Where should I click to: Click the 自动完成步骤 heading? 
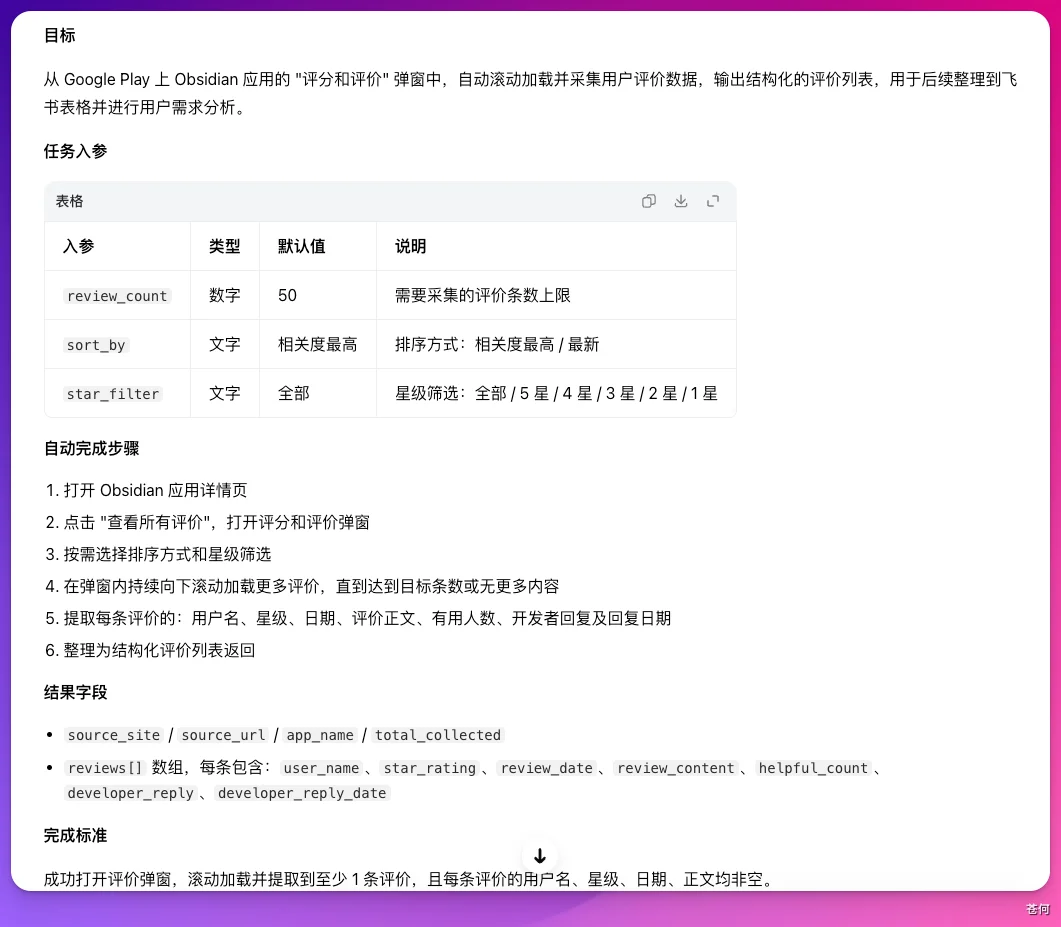[x=91, y=449]
